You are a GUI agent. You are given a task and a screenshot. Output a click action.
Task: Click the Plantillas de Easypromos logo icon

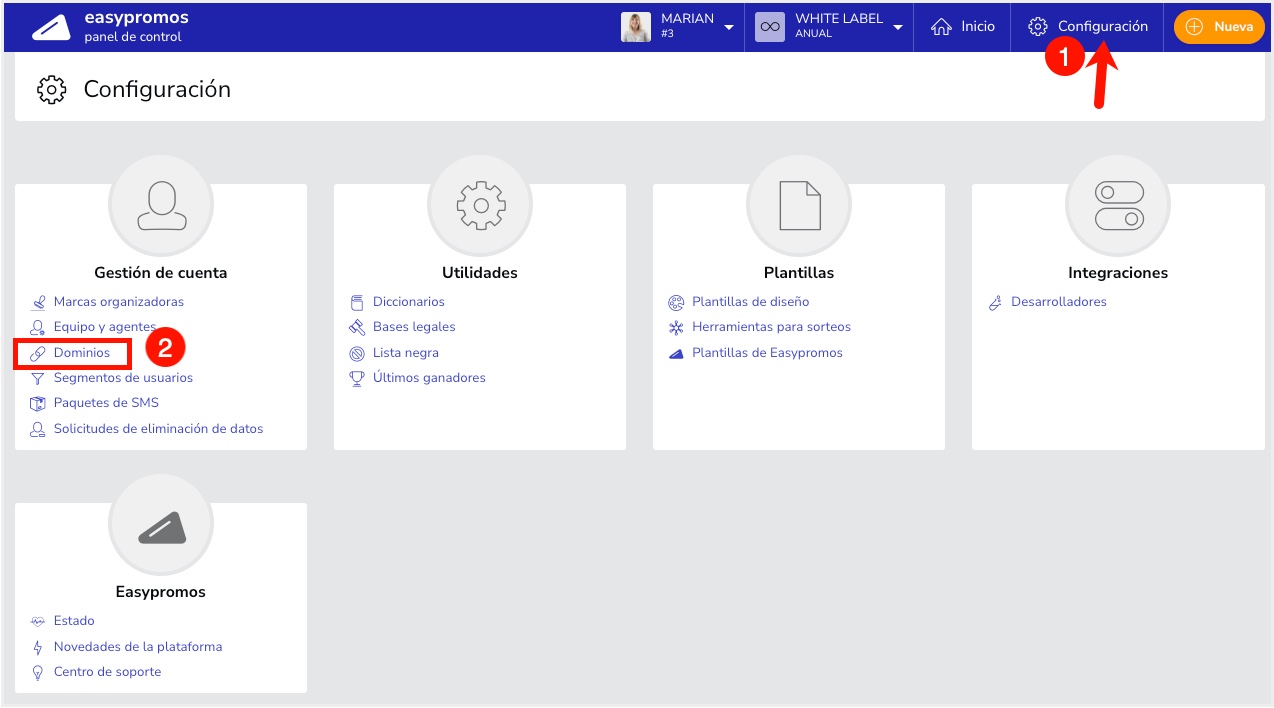pos(676,353)
